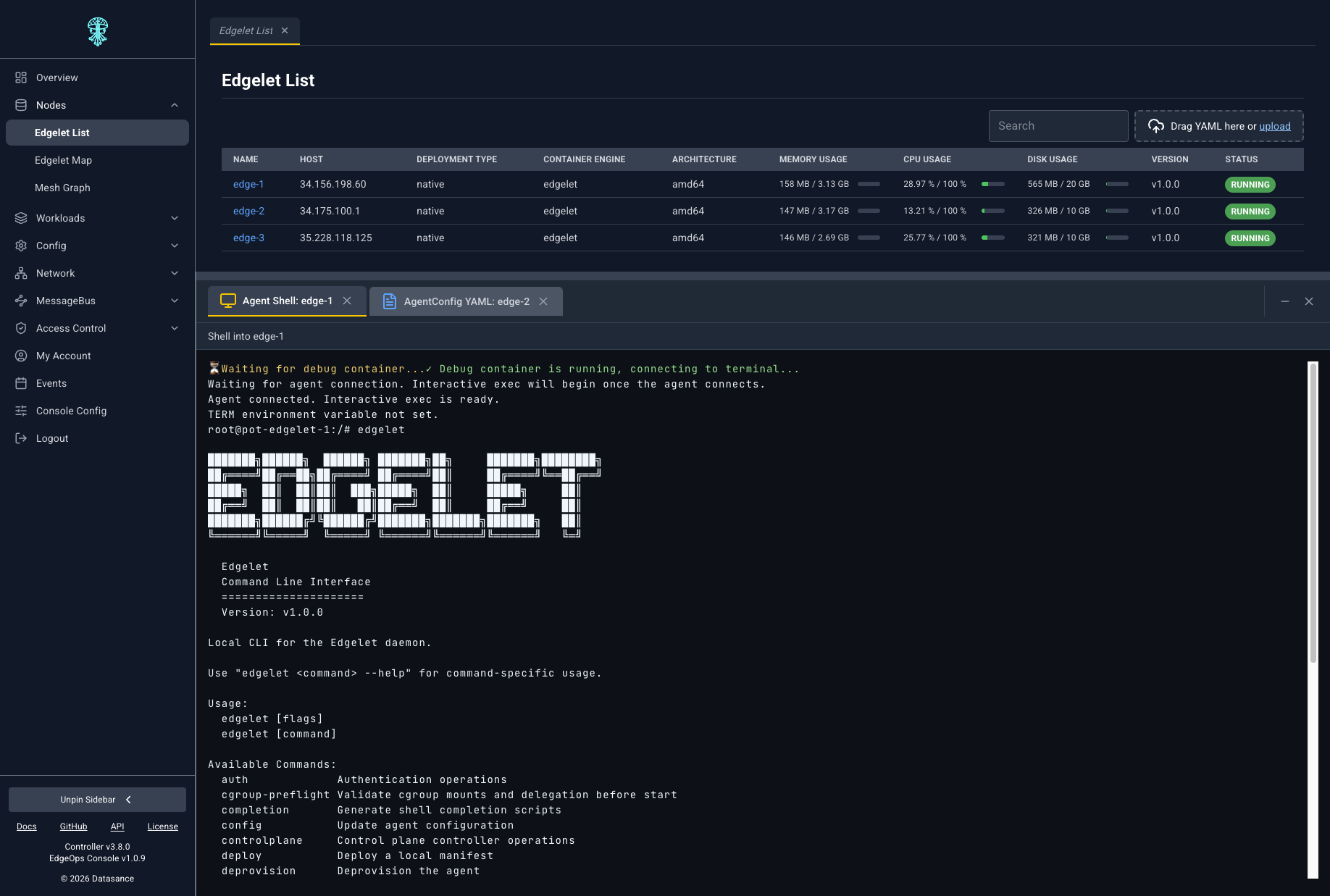This screenshot has width=1330, height=896.
Task: Click the Overview grid icon
Action: [x=21, y=78]
